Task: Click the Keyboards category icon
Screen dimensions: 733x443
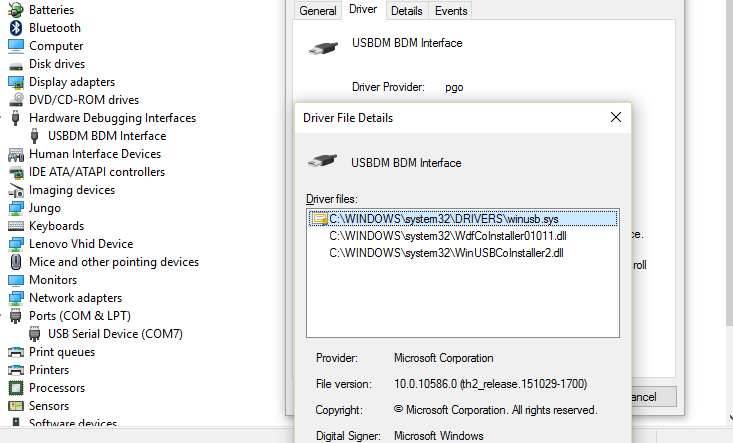Action: point(16,226)
